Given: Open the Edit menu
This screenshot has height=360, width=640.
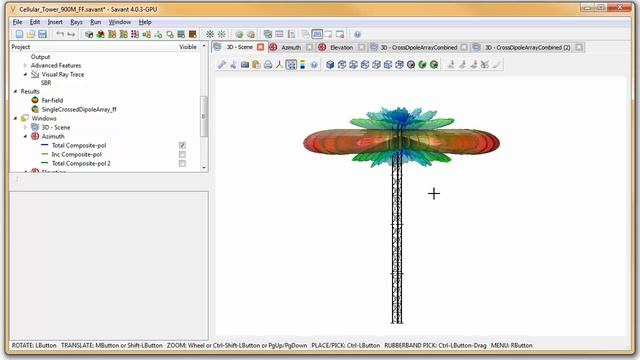Looking at the screenshot, I should click(35, 22).
